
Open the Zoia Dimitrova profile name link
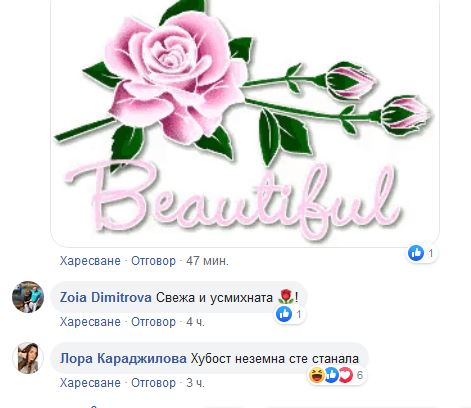click(x=106, y=297)
